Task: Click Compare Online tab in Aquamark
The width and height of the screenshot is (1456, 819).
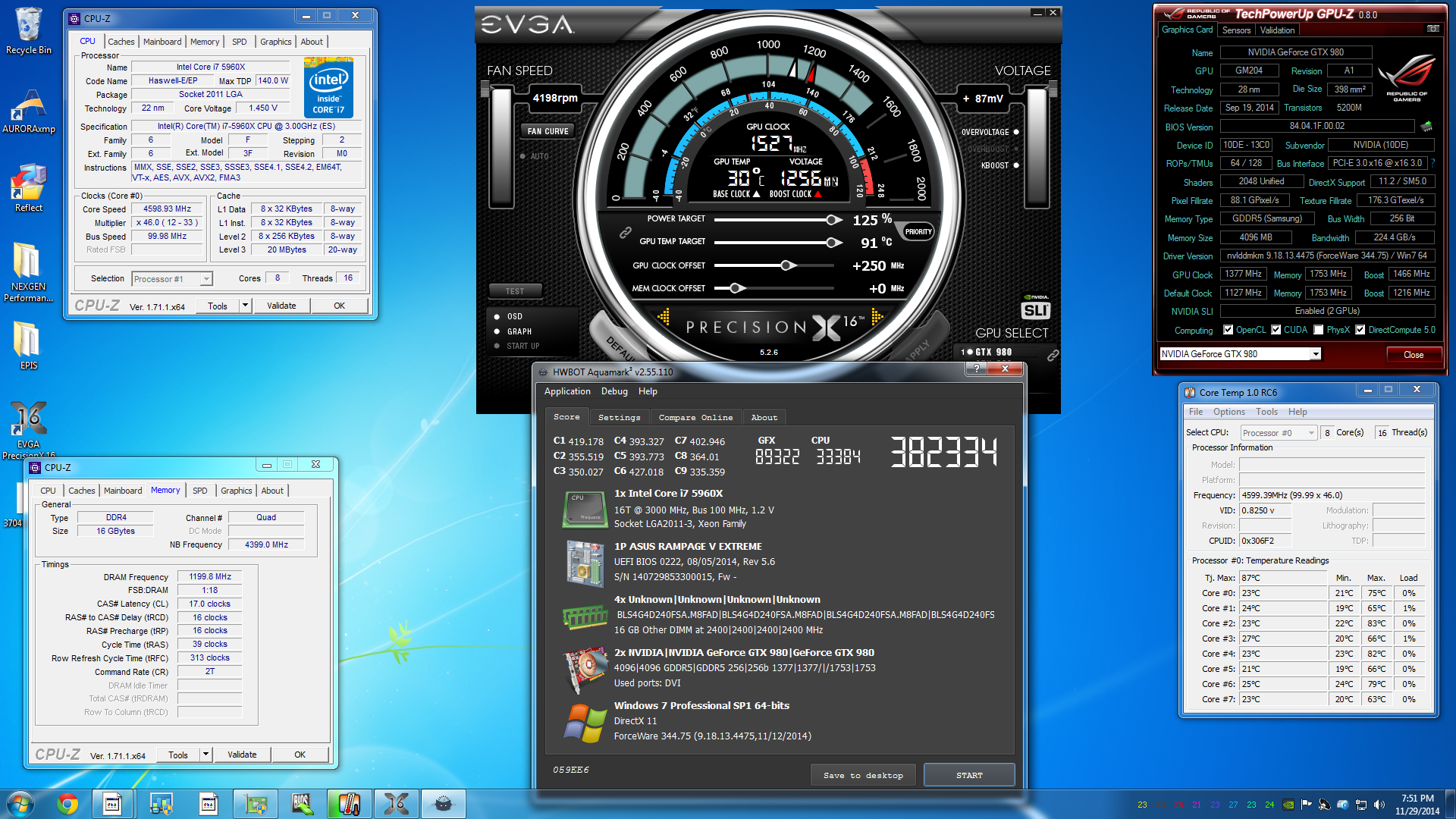Action: pos(695,417)
